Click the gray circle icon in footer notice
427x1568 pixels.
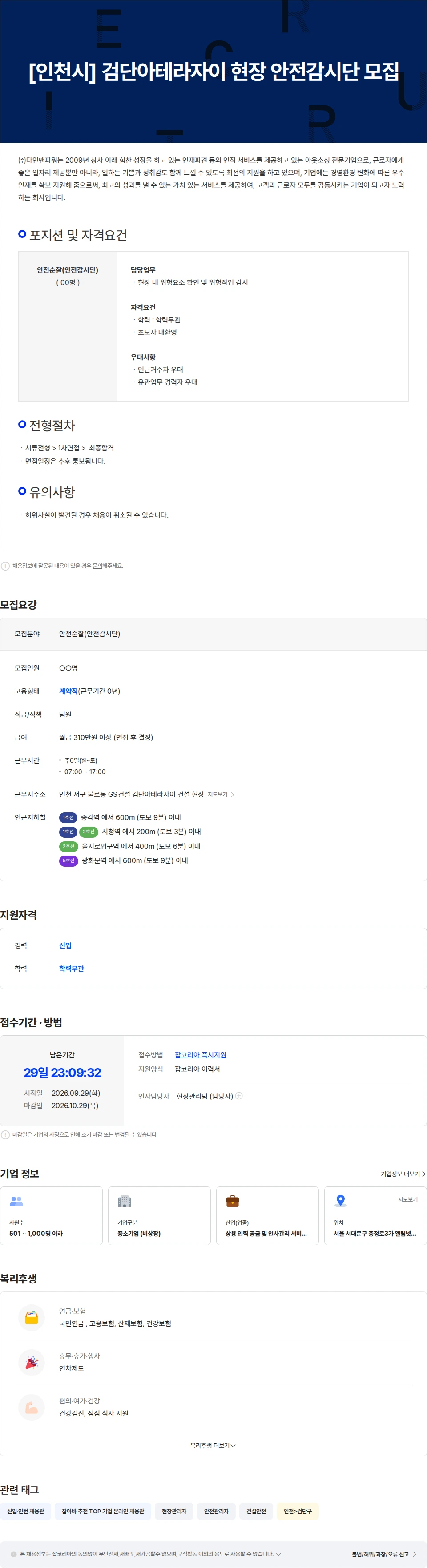coord(14,1554)
